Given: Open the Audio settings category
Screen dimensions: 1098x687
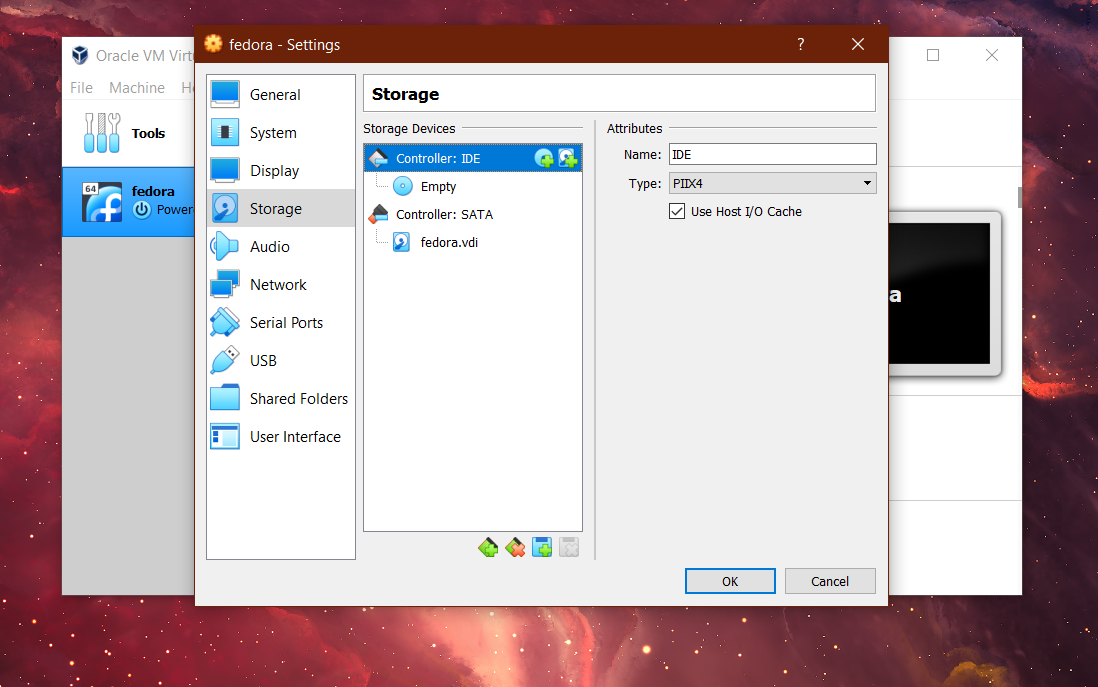Looking at the screenshot, I should pyautogui.click(x=281, y=247).
